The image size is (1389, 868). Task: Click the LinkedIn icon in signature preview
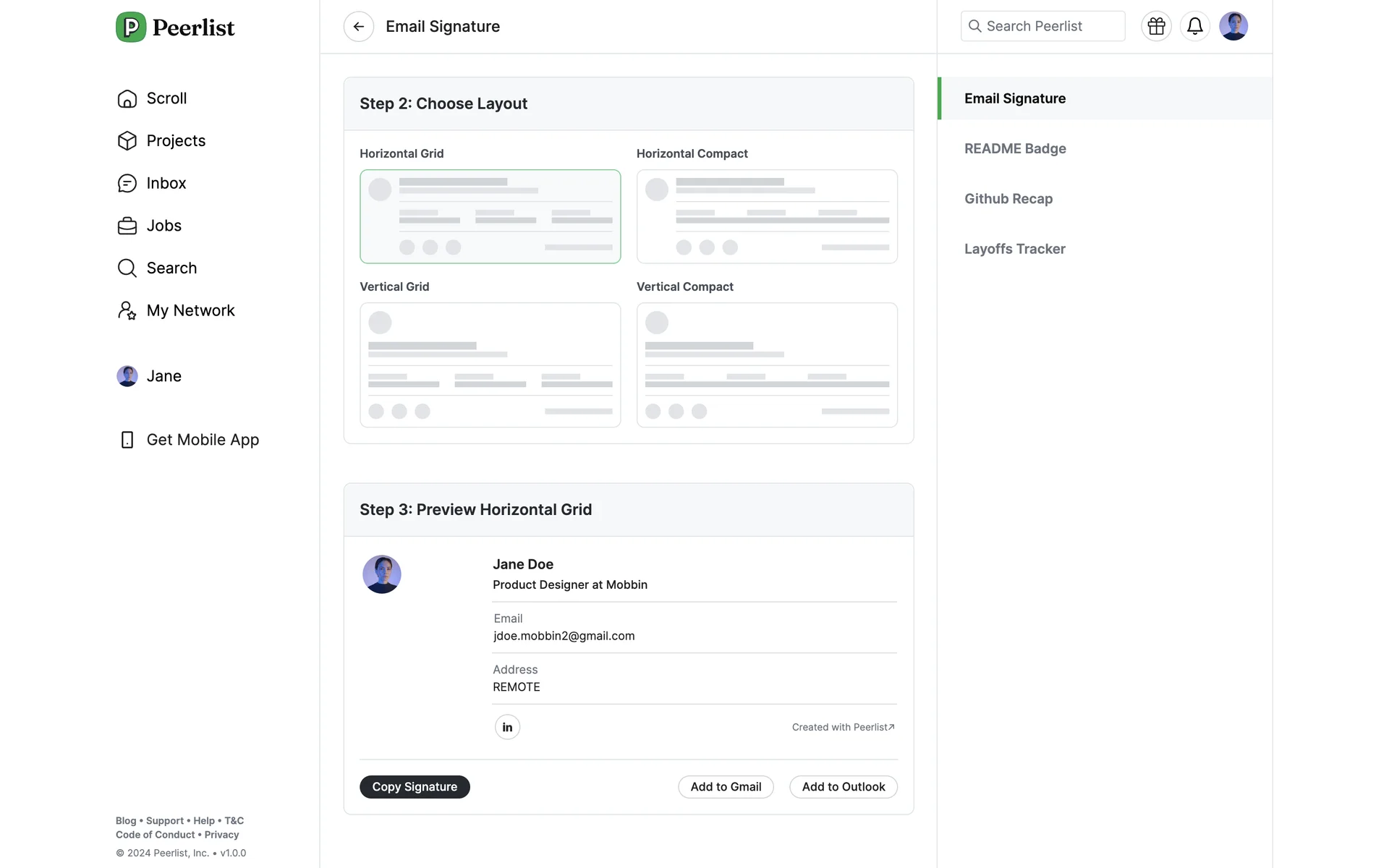[507, 727]
